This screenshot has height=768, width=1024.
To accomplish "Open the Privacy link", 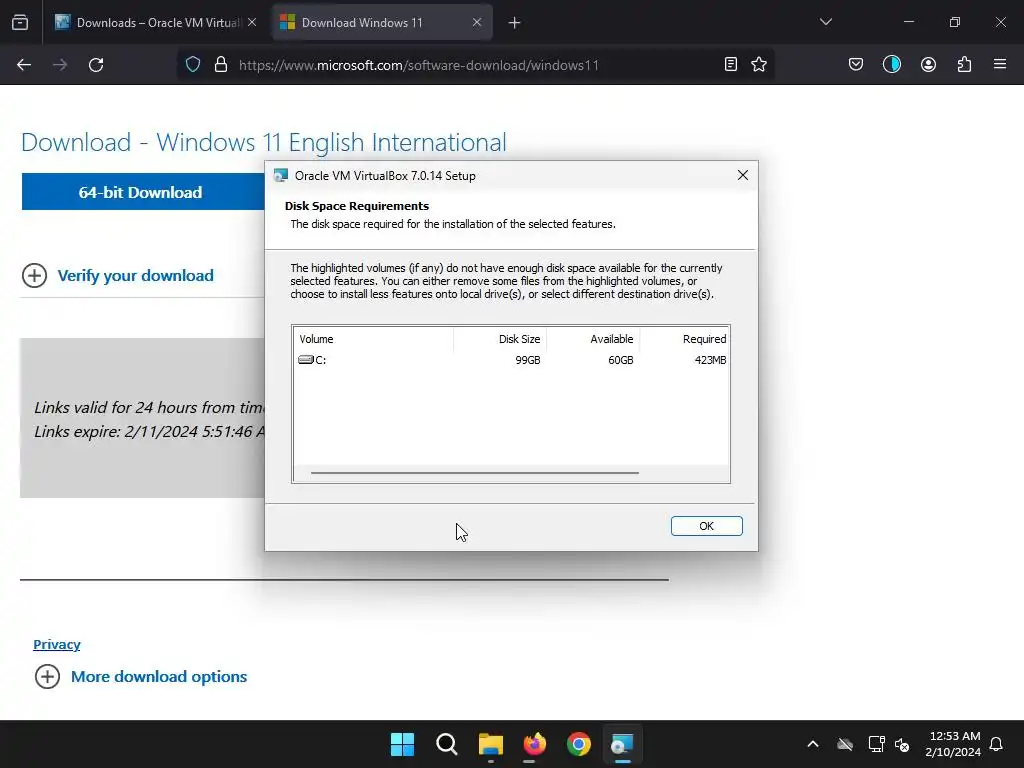I will point(57,645).
